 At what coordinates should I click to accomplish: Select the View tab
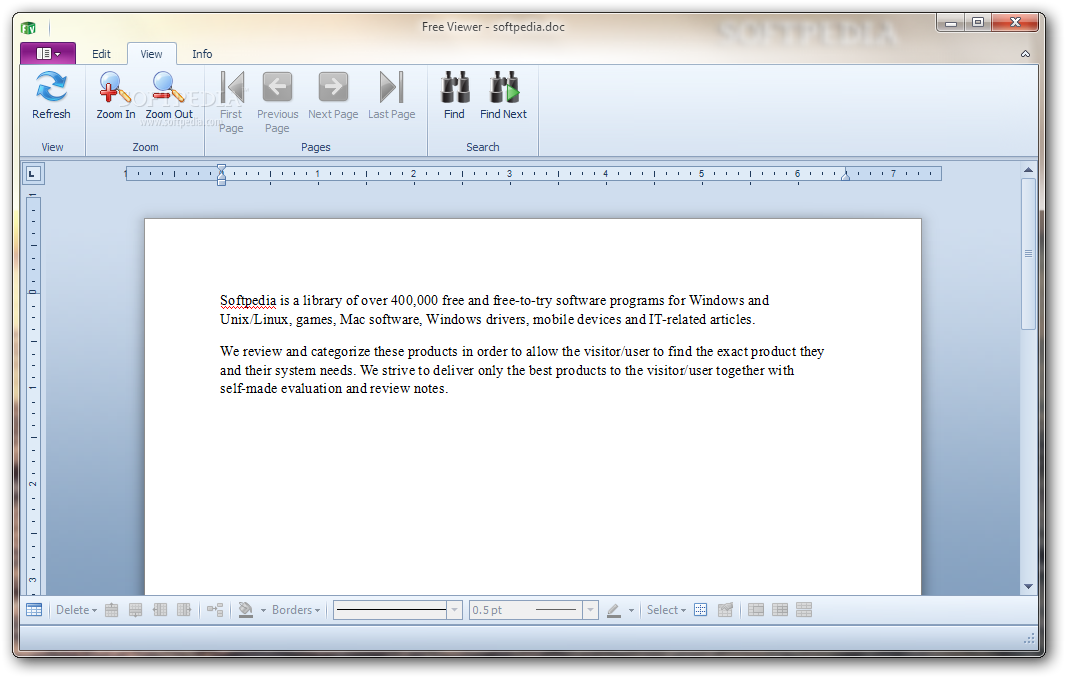pos(152,54)
